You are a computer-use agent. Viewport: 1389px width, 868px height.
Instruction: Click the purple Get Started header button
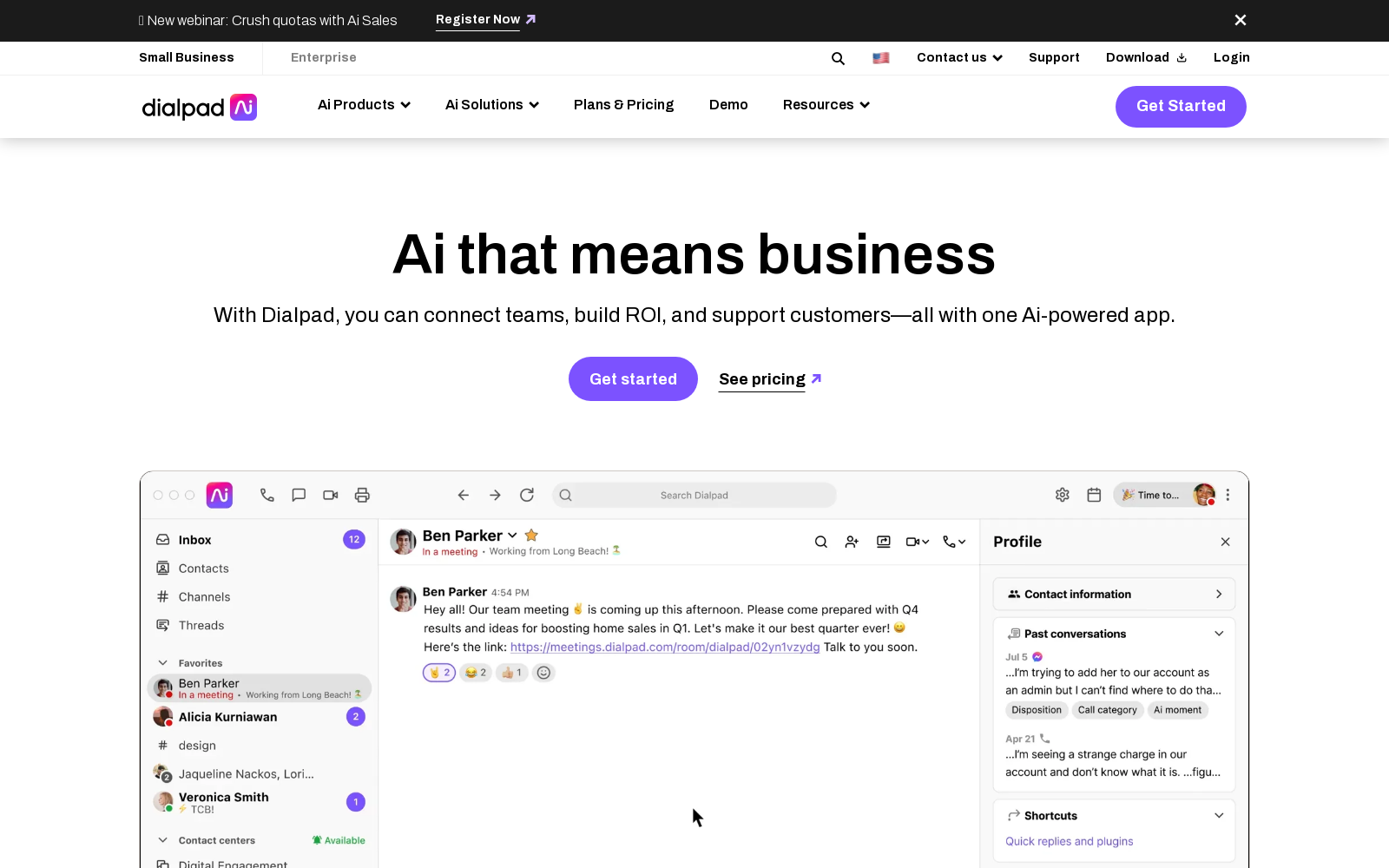click(1181, 107)
